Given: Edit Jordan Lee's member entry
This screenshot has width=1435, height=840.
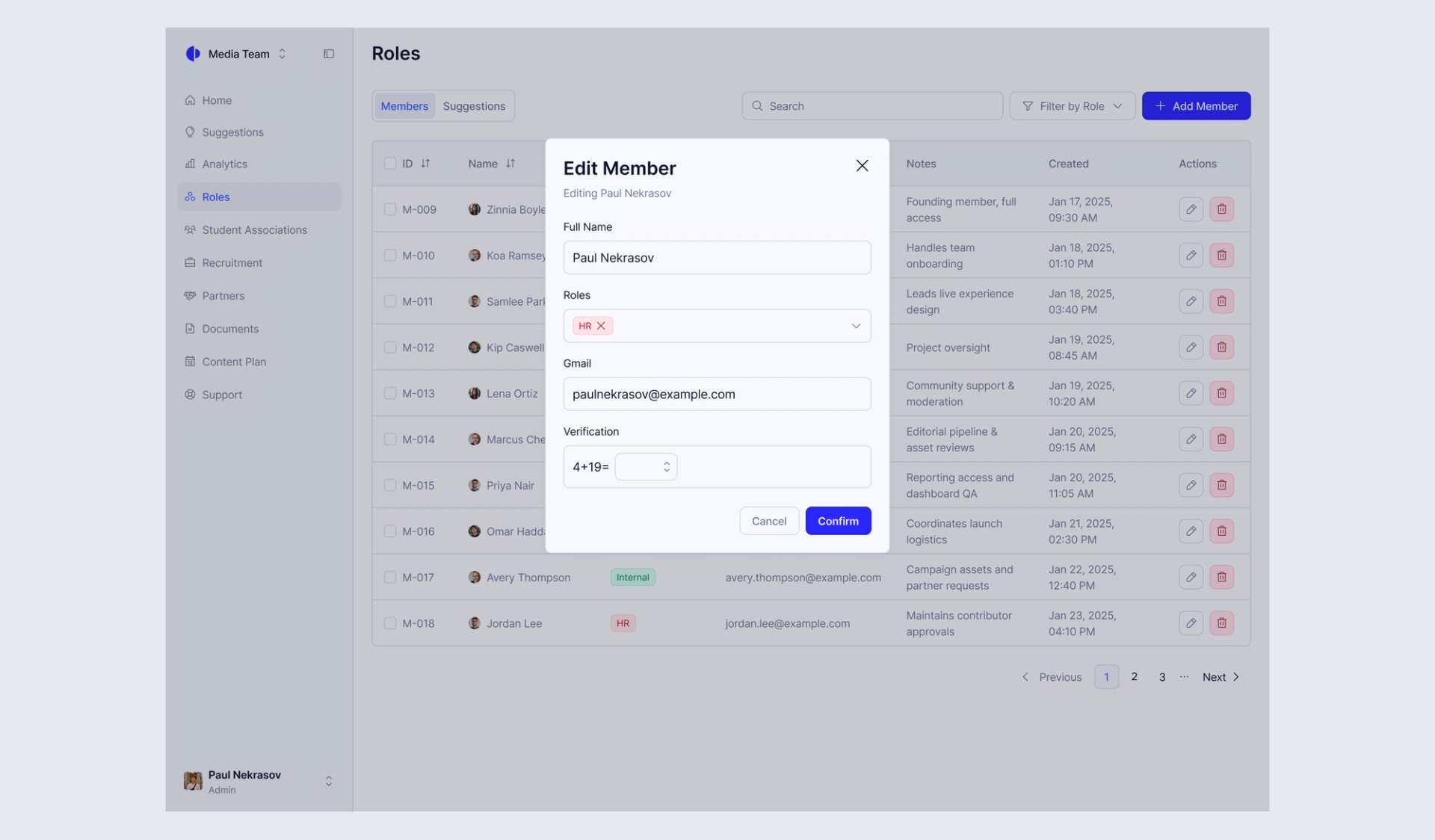Looking at the screenshot, I should point(1191,623).
